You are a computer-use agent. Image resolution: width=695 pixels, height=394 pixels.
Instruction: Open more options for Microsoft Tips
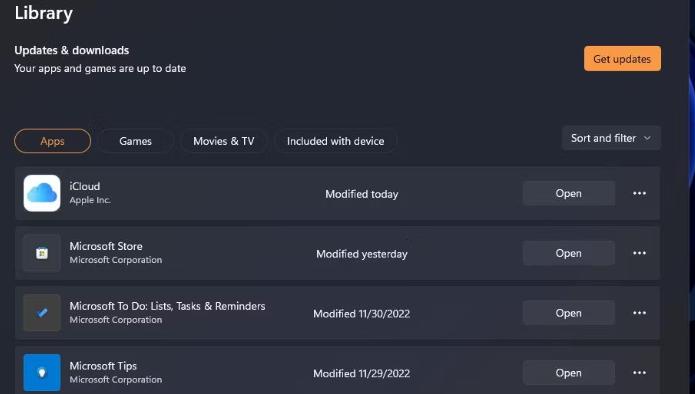[x=639, y=373]
